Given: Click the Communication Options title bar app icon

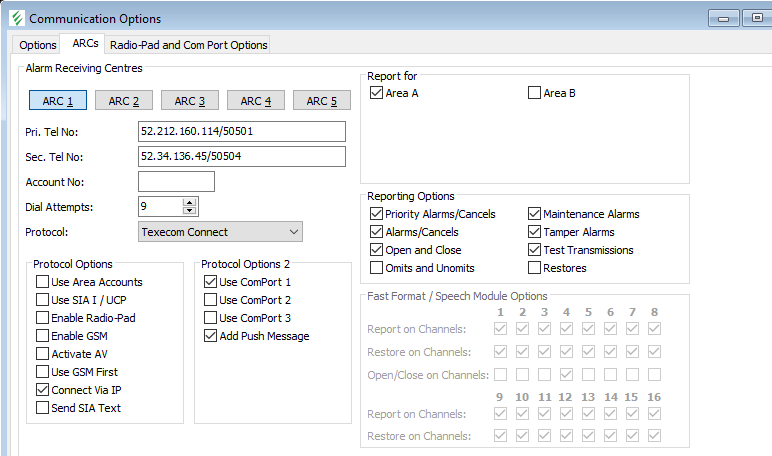Looking at the screenshot, I should (16, 18).
